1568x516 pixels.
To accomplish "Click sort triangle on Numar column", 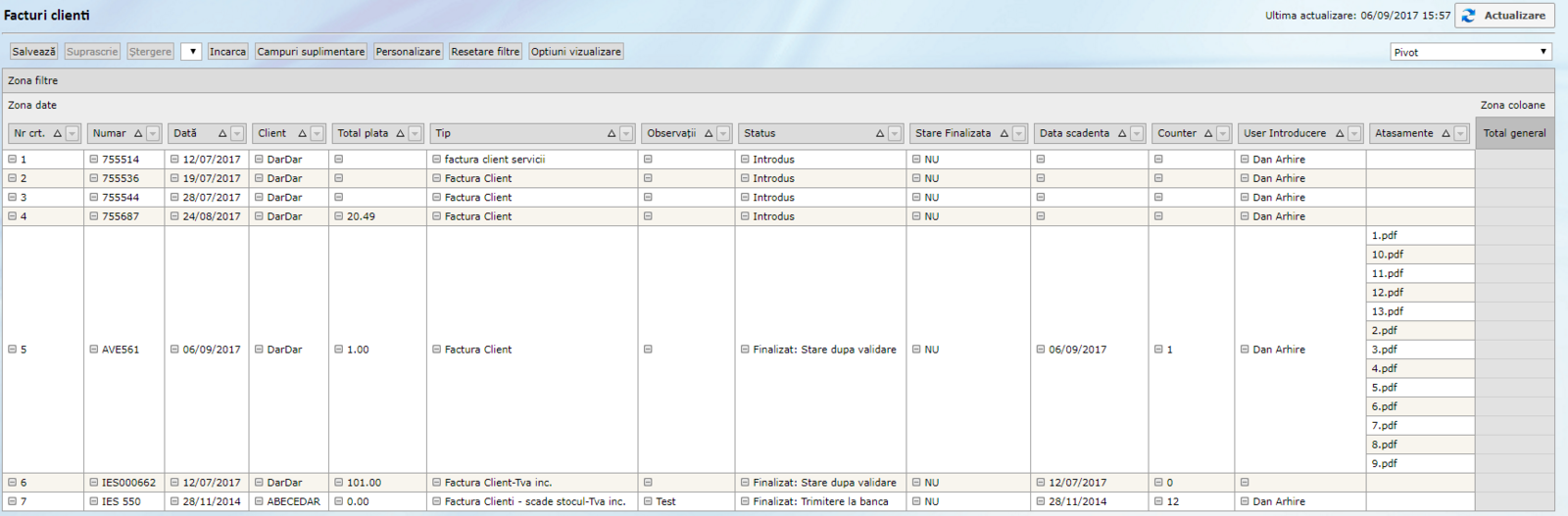I will click(x=138, y=134).
